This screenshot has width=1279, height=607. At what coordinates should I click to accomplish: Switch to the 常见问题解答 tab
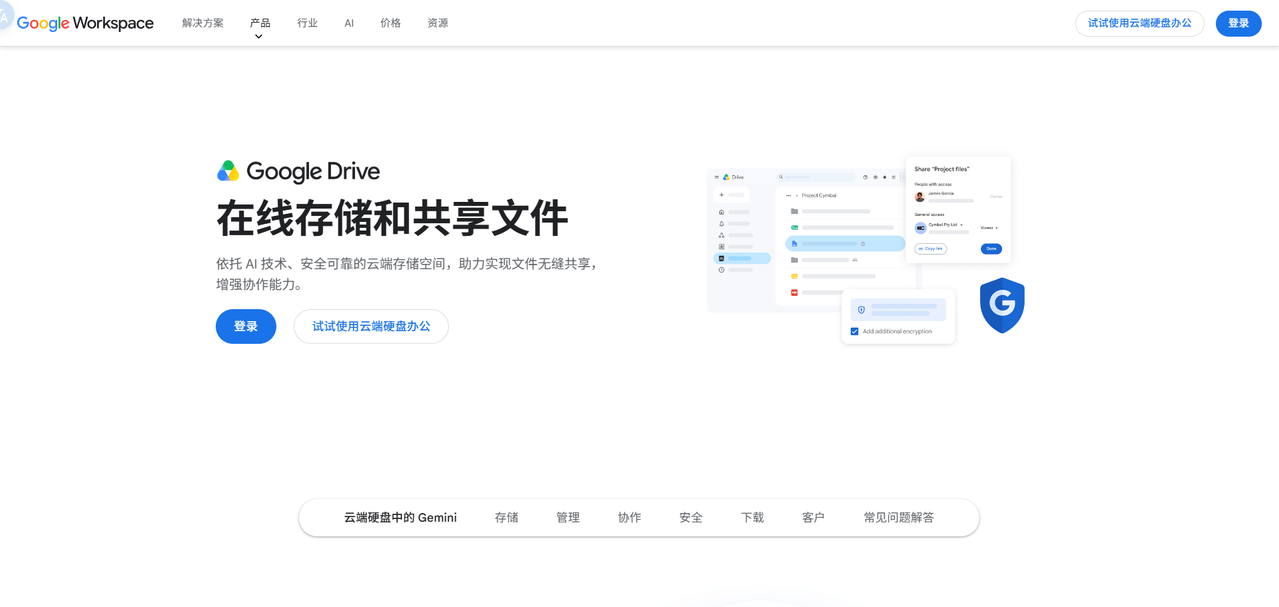pyautogui.click(x=899, y=517)
